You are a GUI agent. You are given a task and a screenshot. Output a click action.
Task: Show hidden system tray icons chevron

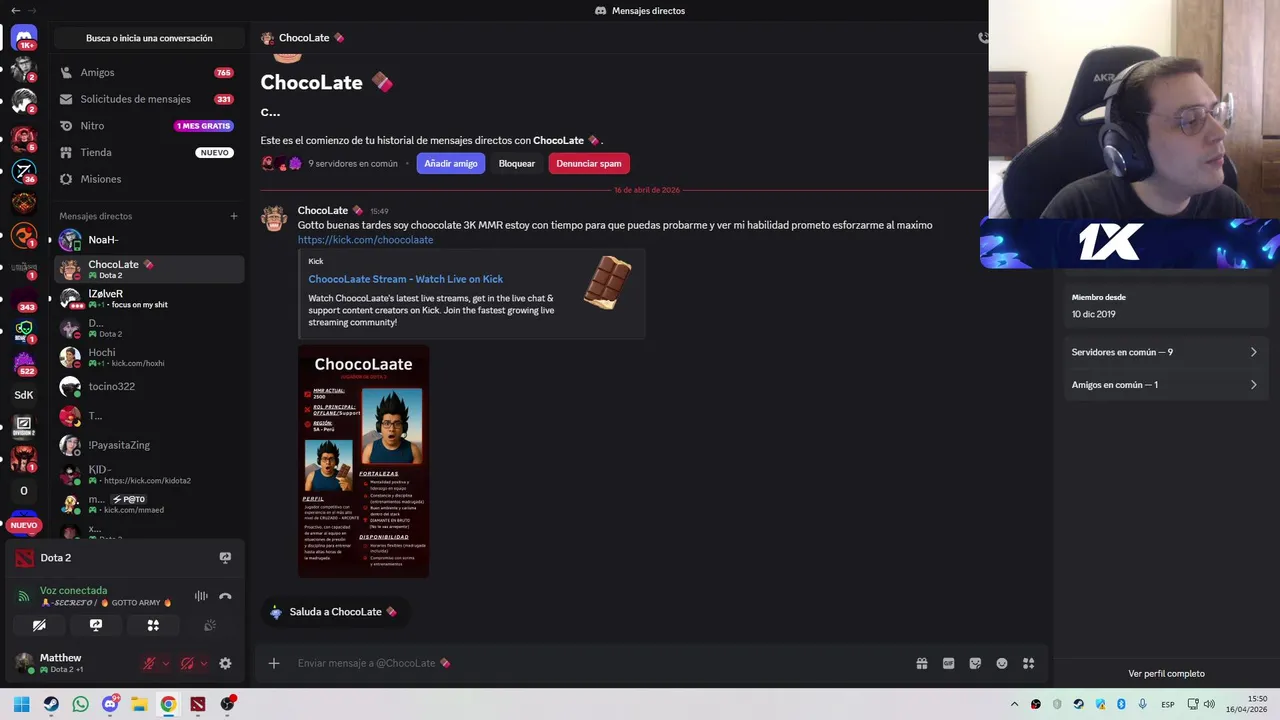point(1014,704)
